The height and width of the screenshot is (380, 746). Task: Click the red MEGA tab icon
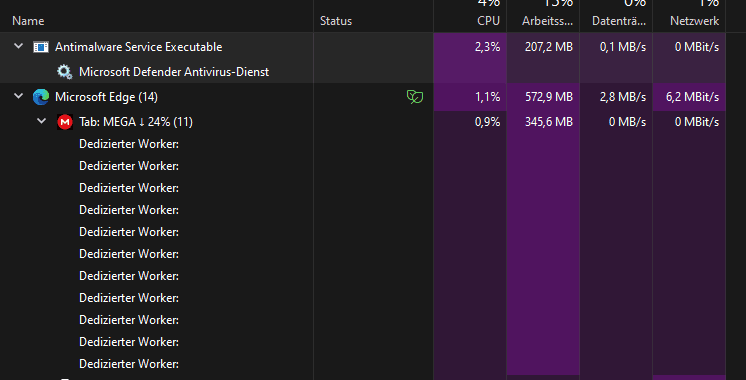(x=64, y=122)
